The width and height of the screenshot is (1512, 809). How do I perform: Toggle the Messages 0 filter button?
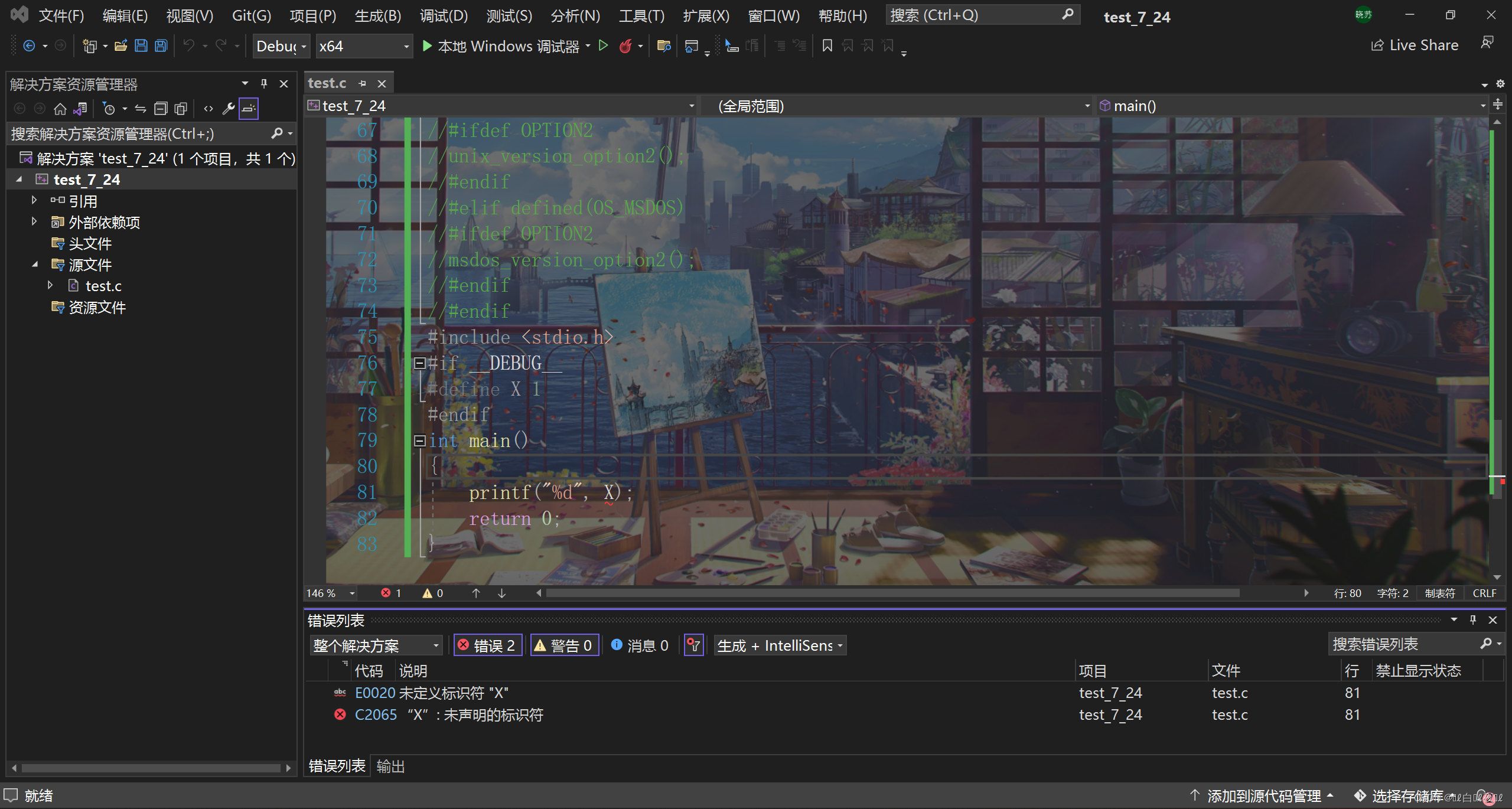point(640,645)
